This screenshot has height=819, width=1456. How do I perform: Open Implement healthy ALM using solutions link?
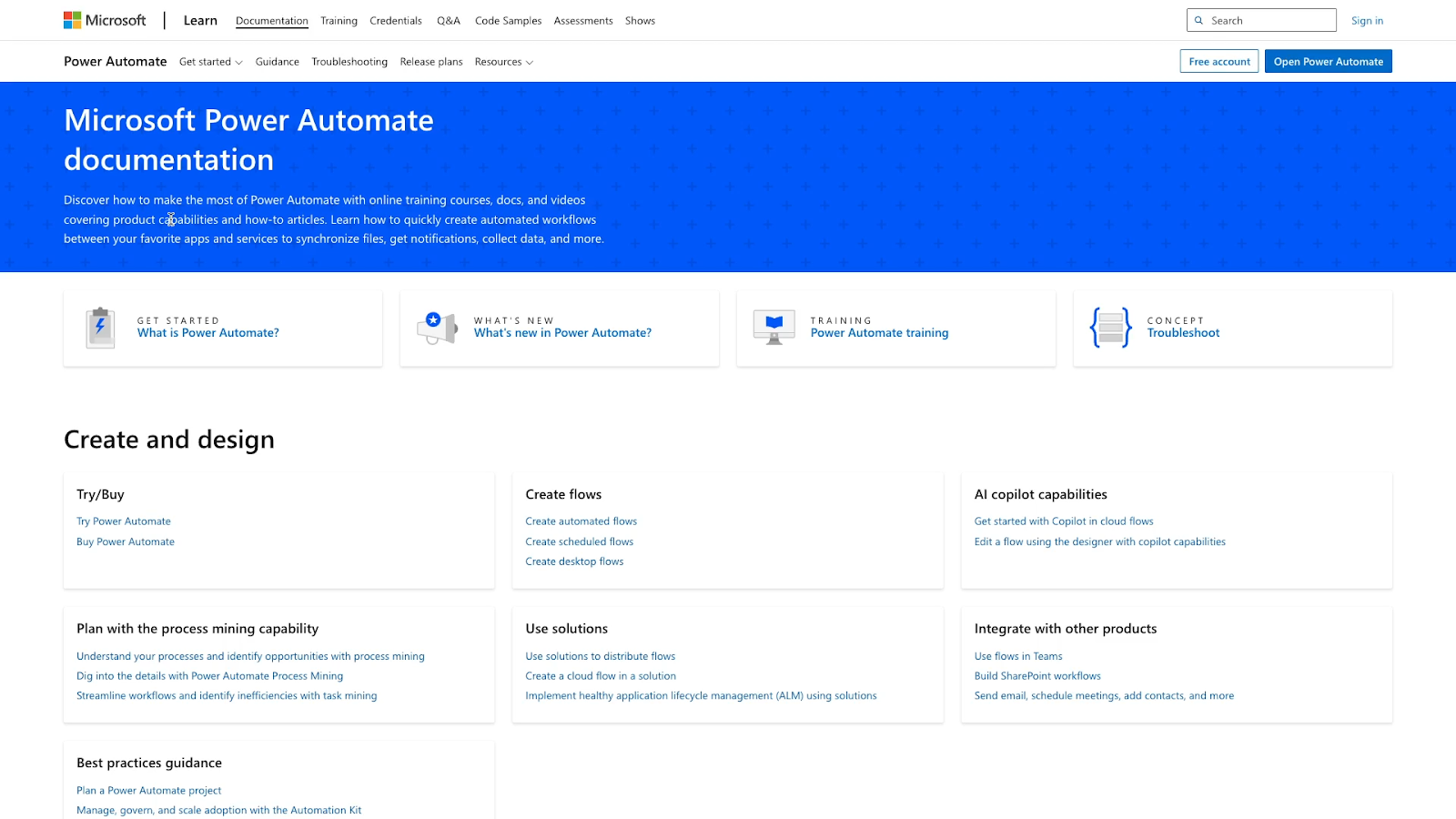pos(701,696)
